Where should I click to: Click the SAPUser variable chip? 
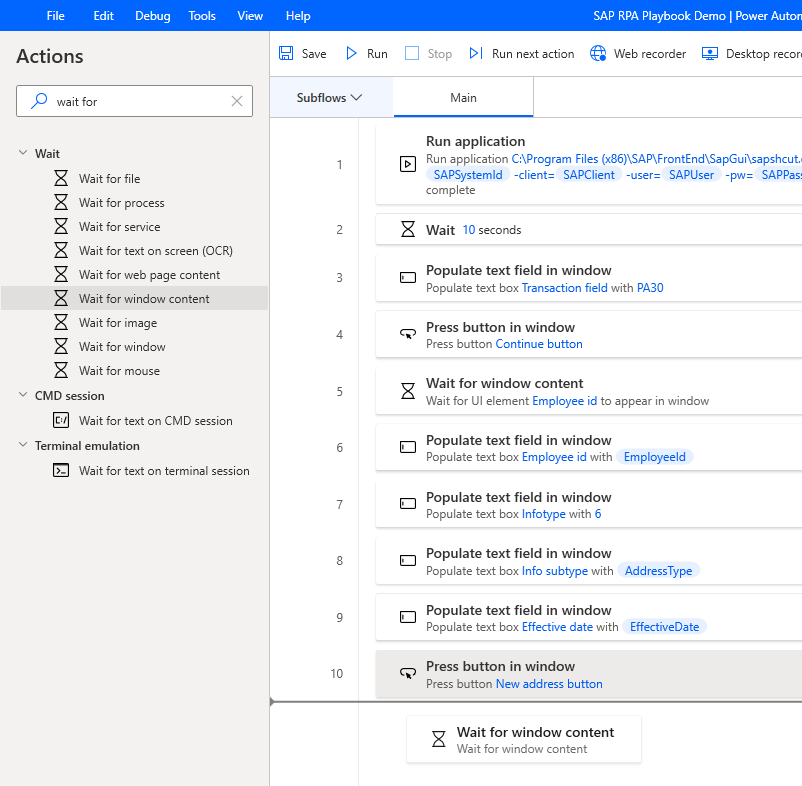click(691, 175)
